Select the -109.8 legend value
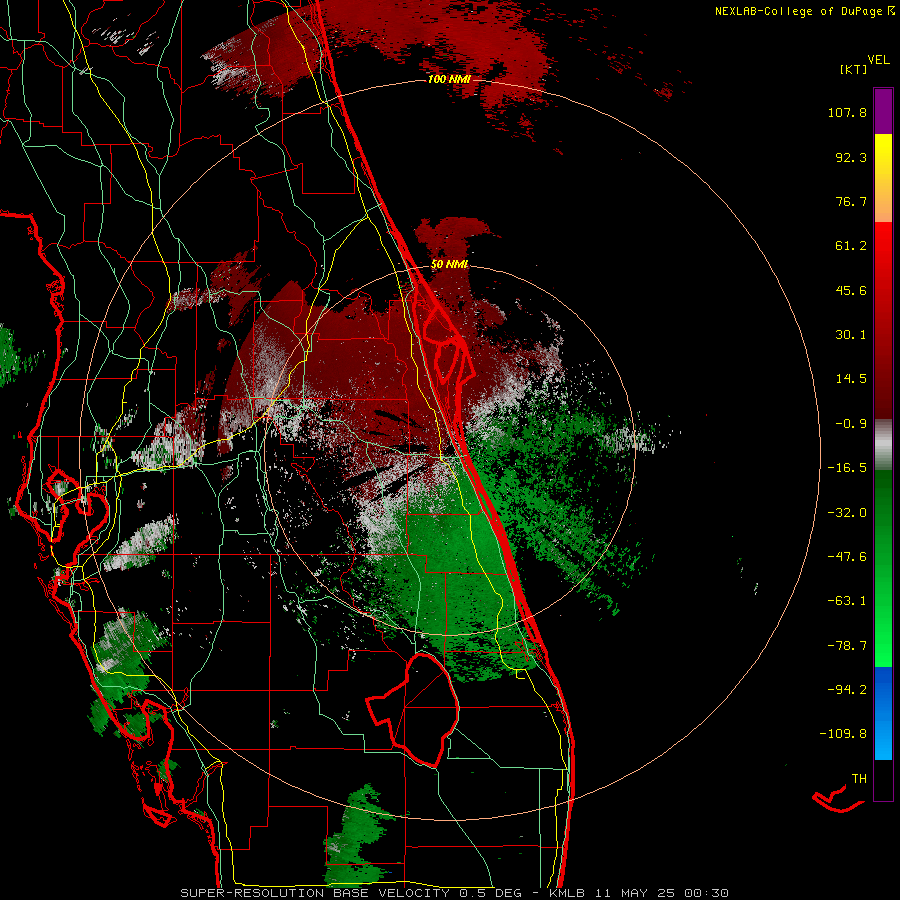This screenshot has width=900, height=900. click(843, 734)
